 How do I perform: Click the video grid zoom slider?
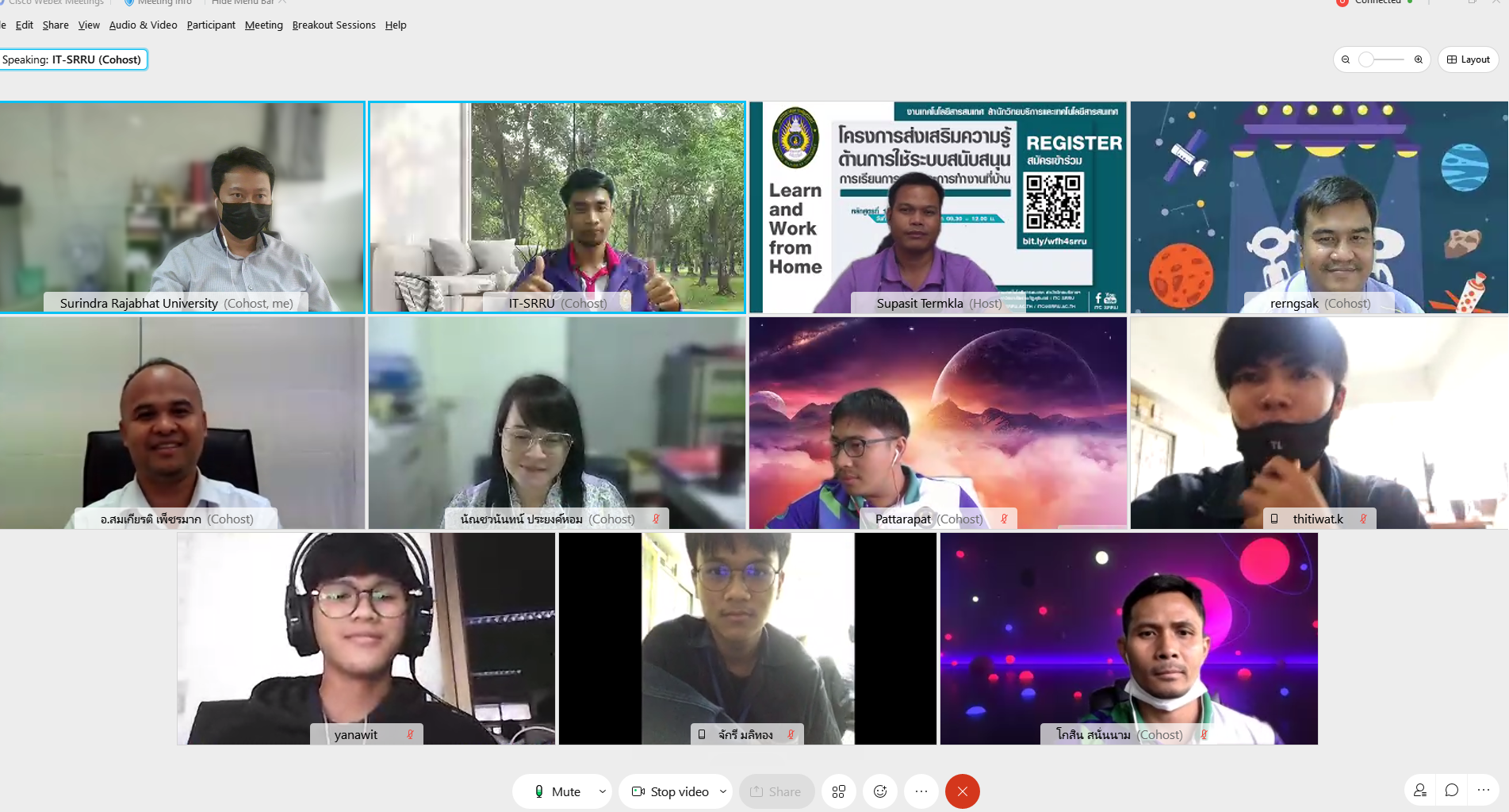(x=1382, y=59)
